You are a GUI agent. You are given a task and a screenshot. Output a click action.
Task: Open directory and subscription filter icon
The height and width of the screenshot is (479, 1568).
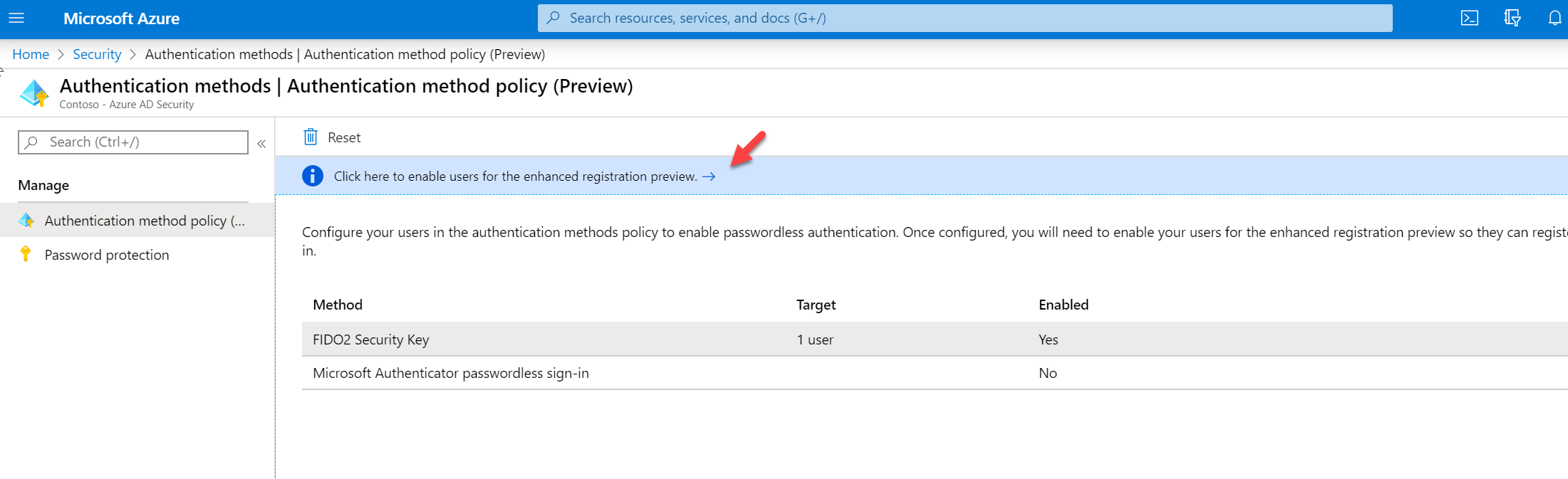(x=1512, y=18)
